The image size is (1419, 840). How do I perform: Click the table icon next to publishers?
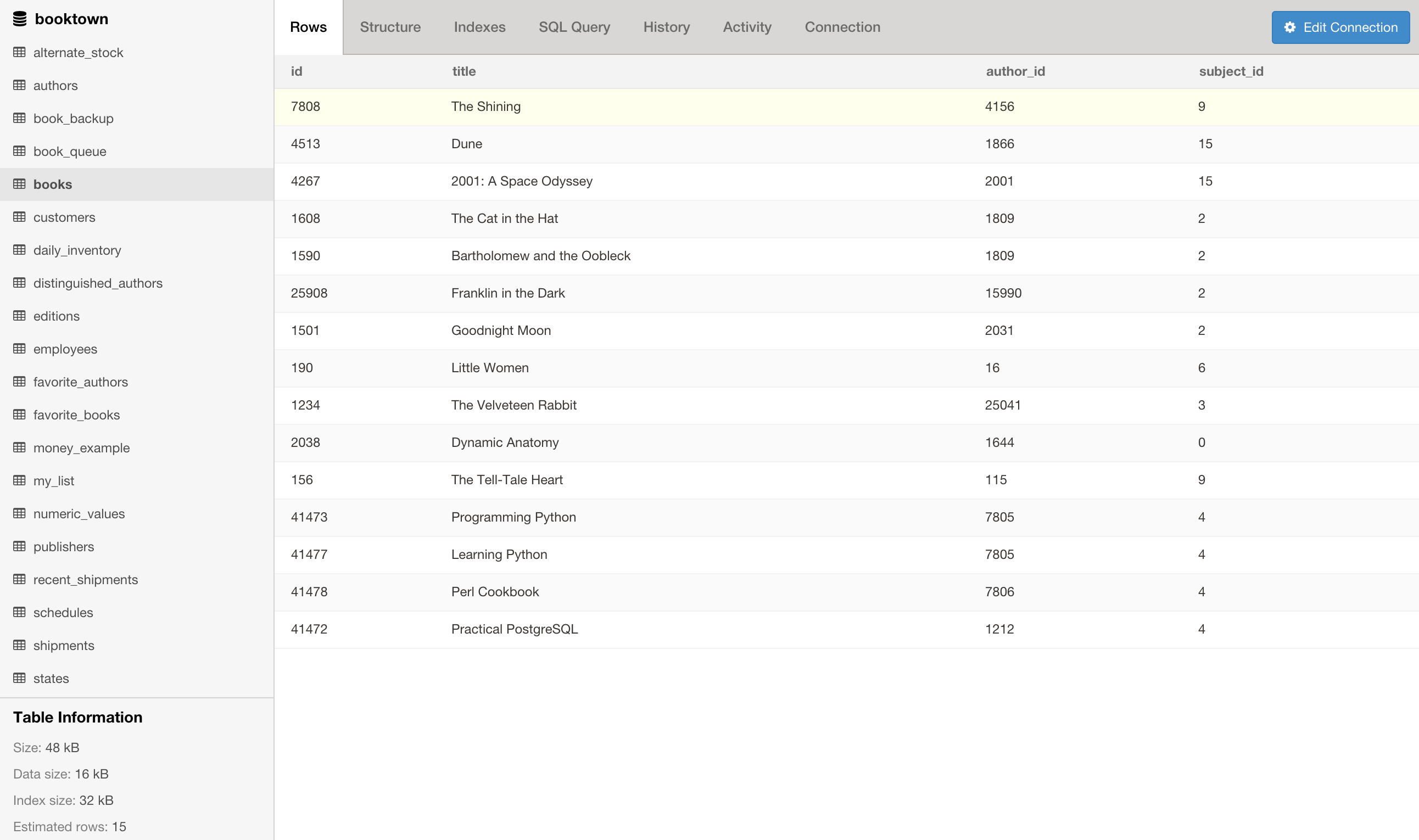point(19,546)
